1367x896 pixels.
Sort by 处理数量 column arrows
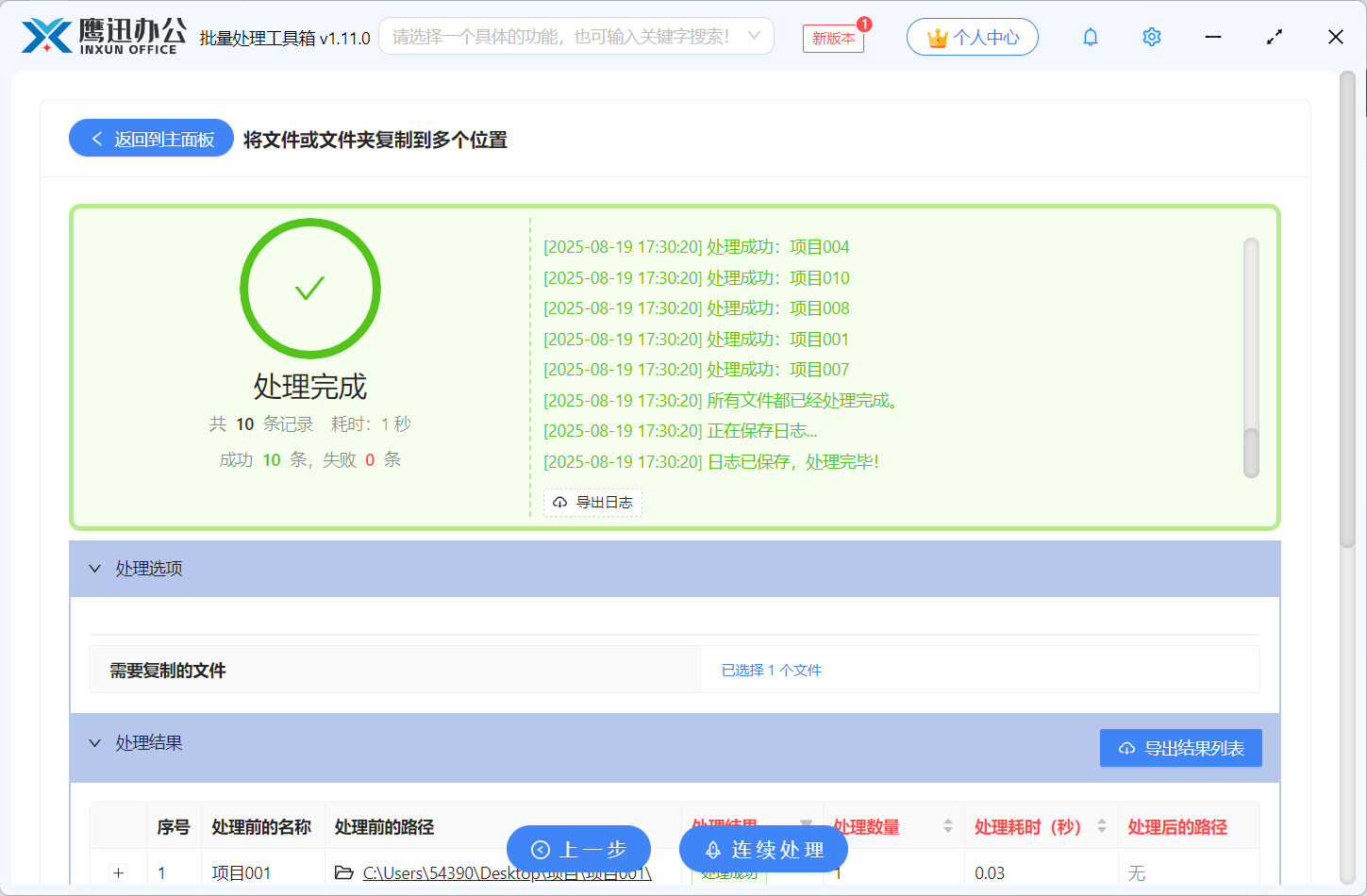point(948,826)
